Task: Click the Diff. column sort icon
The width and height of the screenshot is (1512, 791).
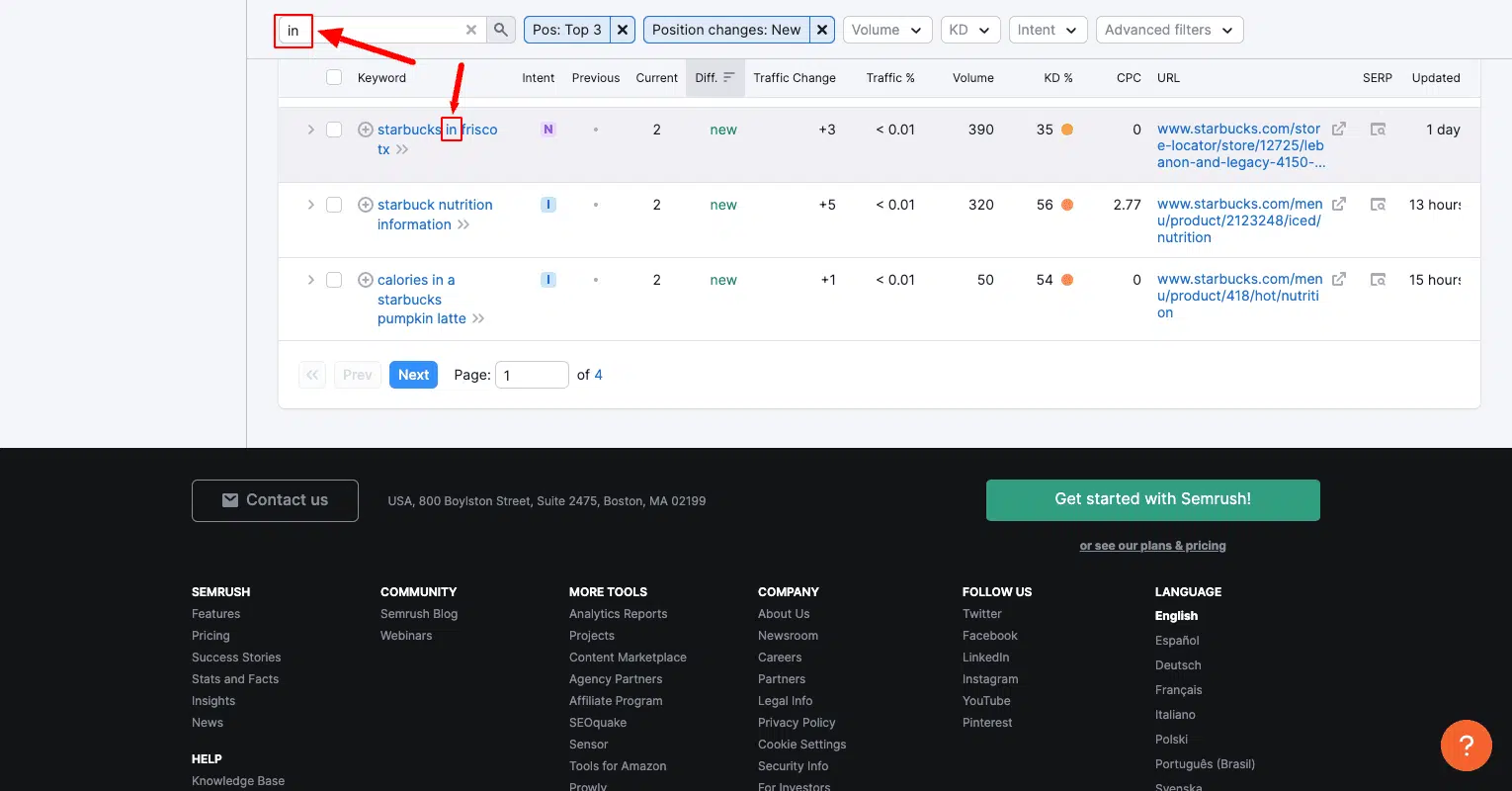Action: coord(729,77)
